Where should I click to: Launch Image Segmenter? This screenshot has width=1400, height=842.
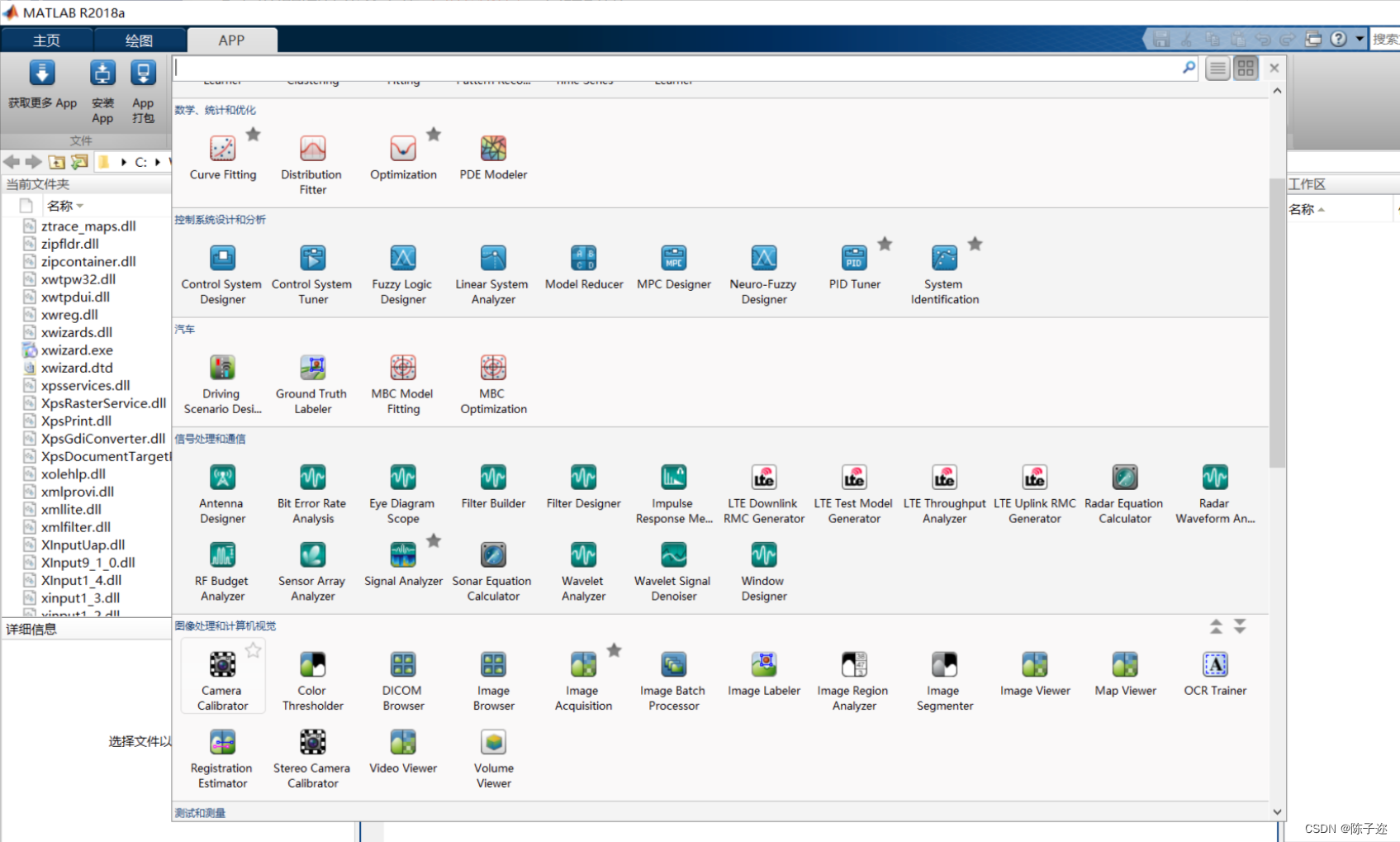[944, 681]
